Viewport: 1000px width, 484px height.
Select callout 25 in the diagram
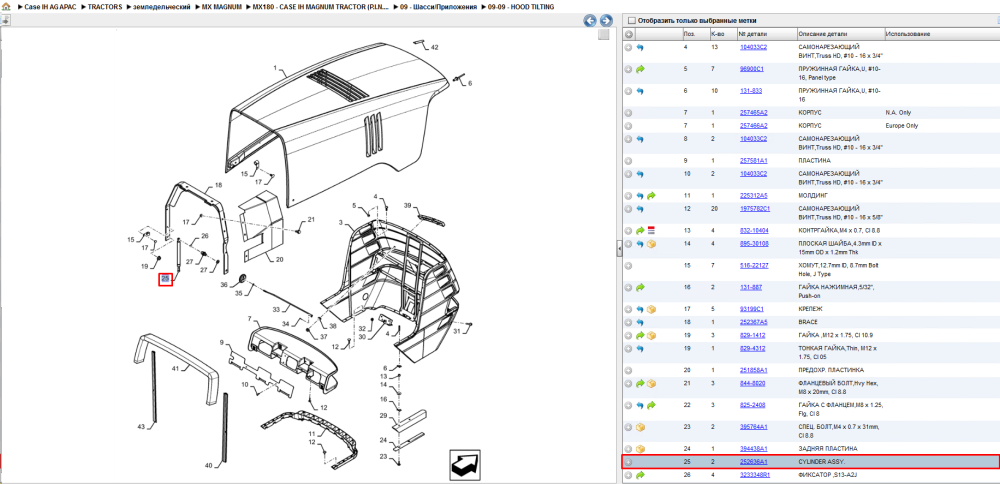[166, 279]
